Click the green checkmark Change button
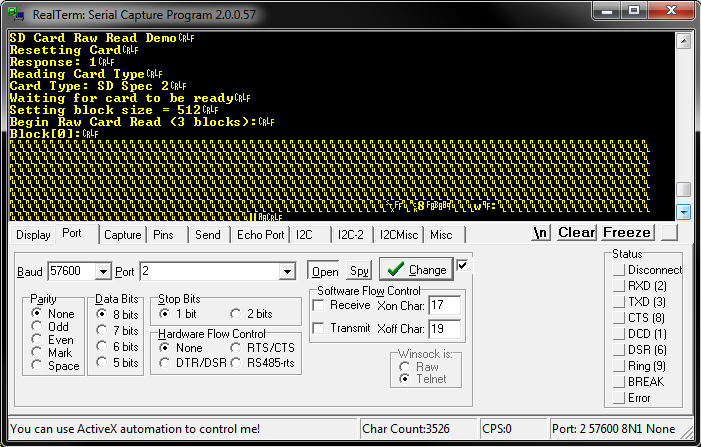 point(416,269)
